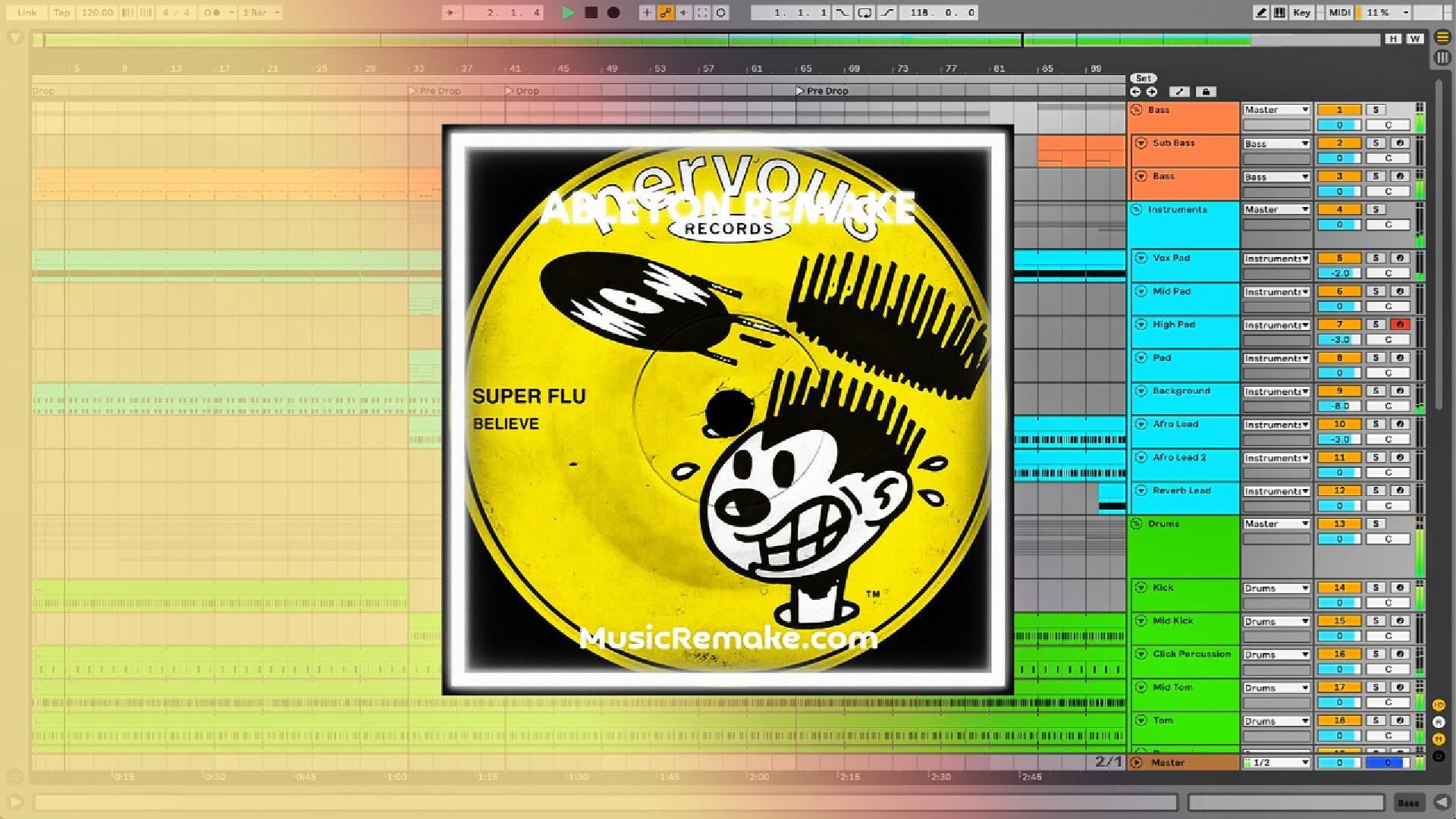Toggle the Punch-Out switch icon
1456x819 pixels.
[887, 12]
